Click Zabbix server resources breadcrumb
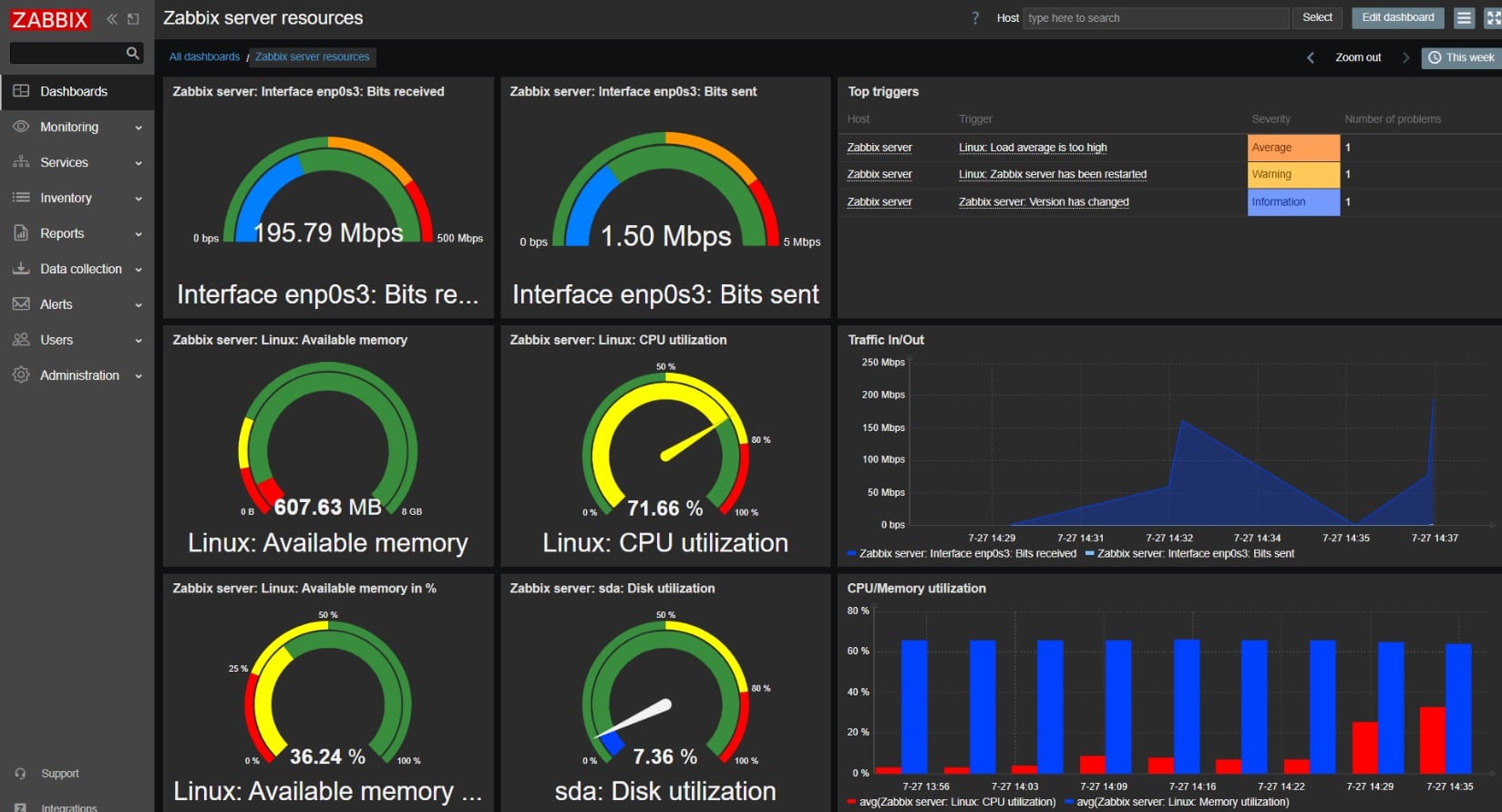Viewport: 1502px width, 812px height. [313, 57]
